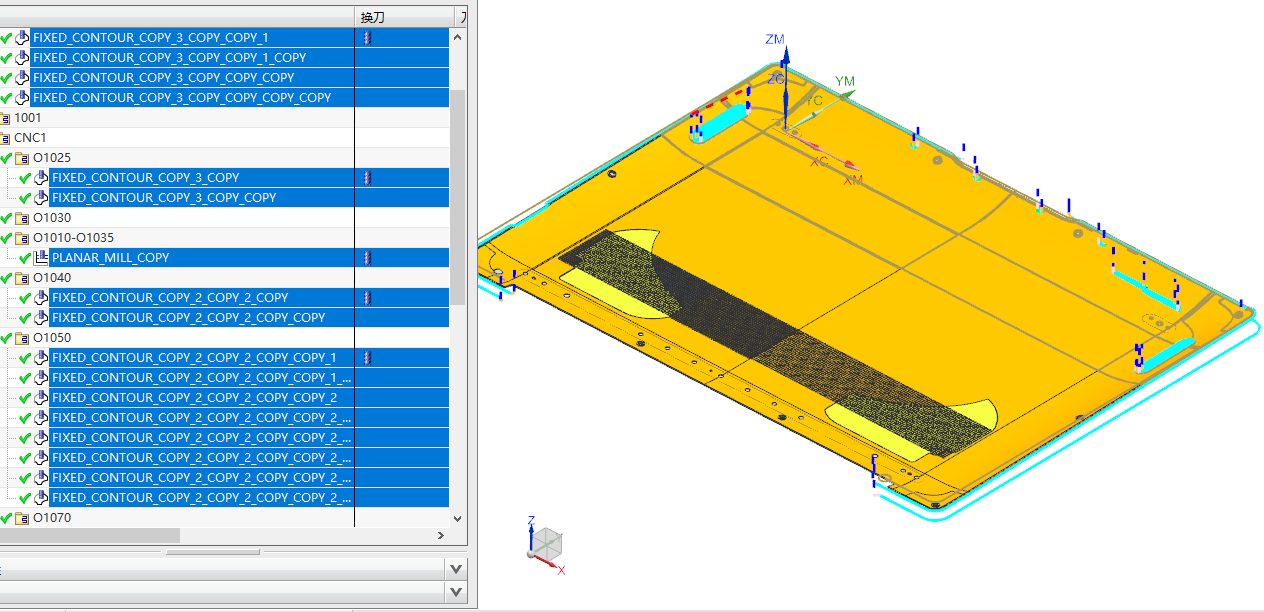Click the ZM axis arrowhead of the coordinate system
1264x612 pixels.
tap(785, 54)
